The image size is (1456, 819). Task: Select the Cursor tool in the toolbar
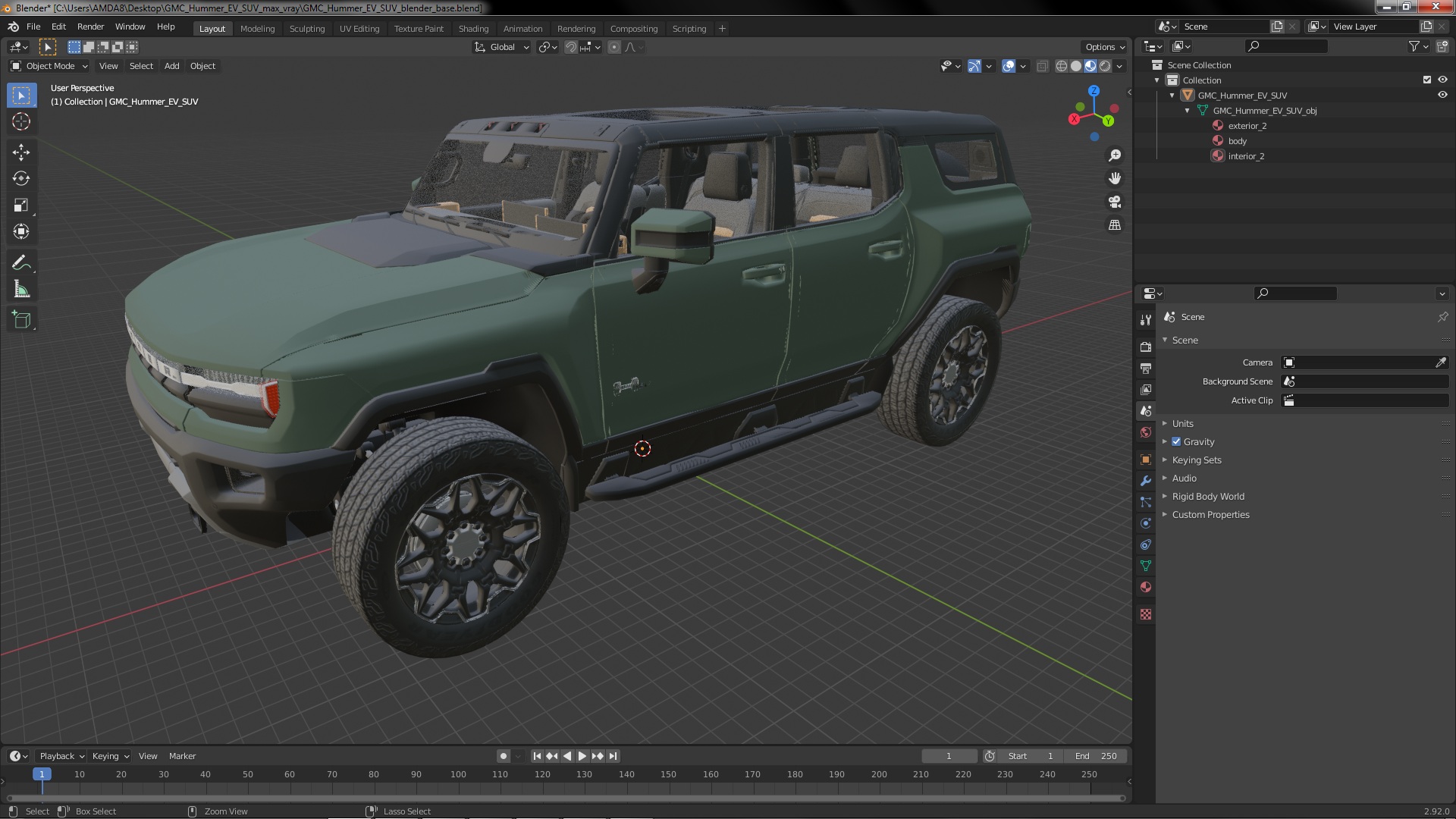click(x=21, y=121)
